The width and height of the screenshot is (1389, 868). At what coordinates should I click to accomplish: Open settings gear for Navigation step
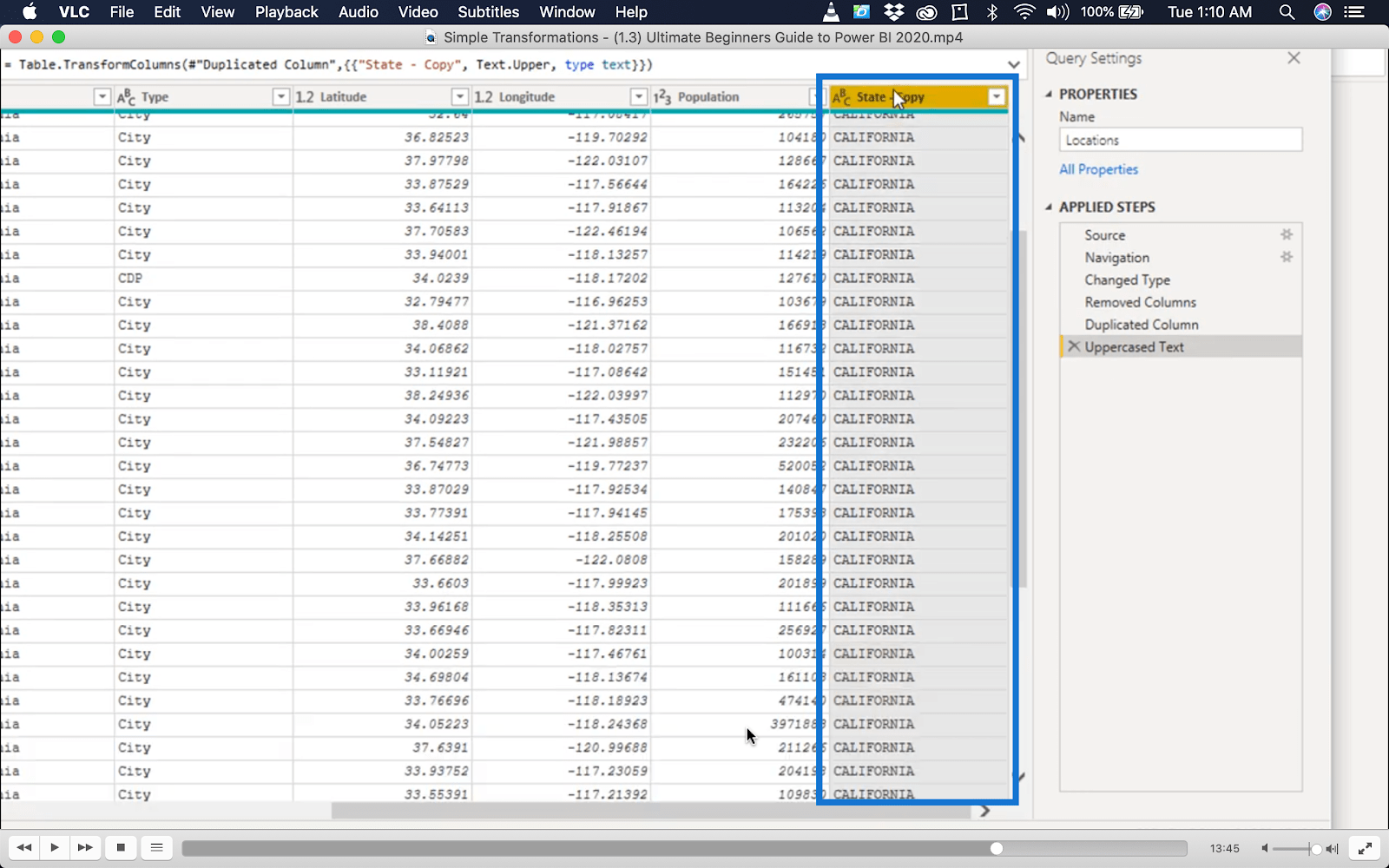click(x=1287, y=257)
